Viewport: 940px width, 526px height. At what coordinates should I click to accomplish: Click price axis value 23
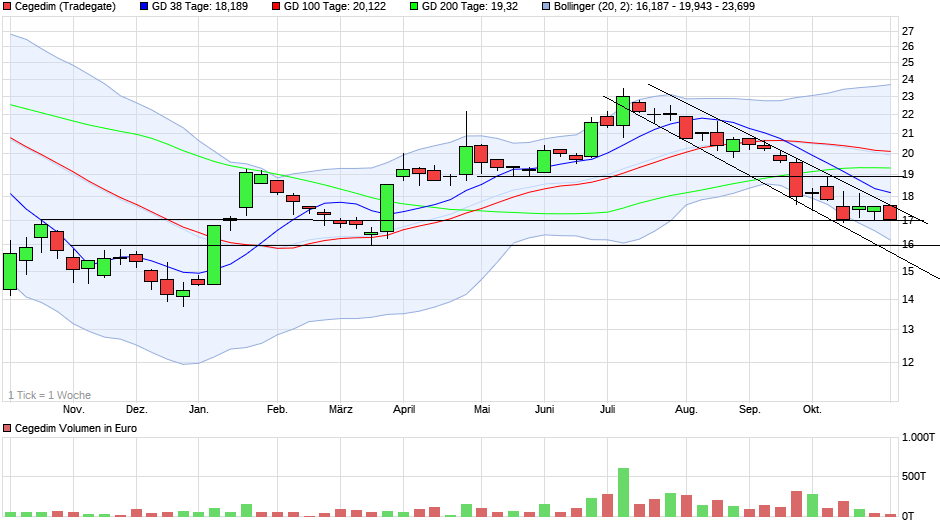pos(908,97)
